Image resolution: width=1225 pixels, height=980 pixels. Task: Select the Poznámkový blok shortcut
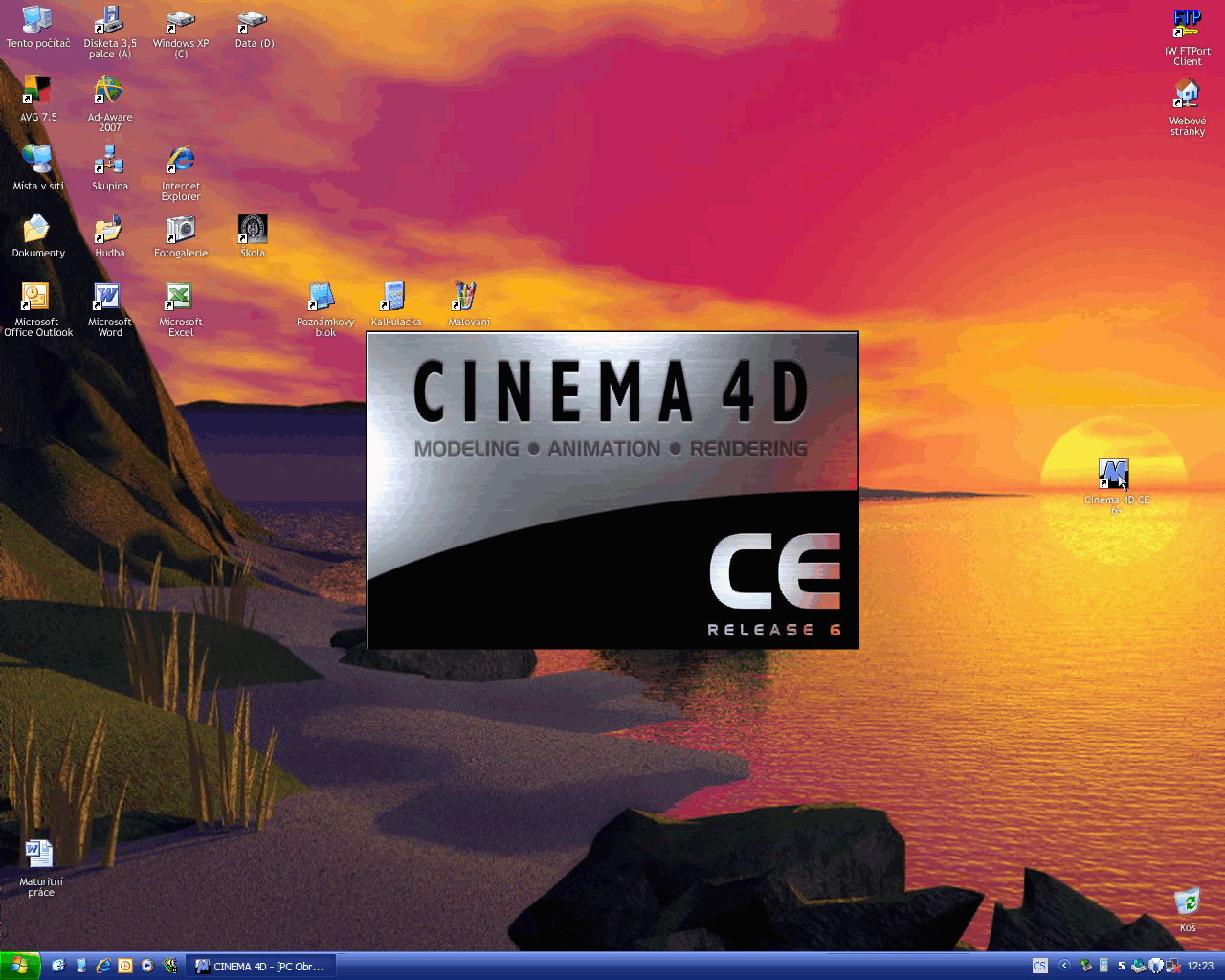(325, 310)
